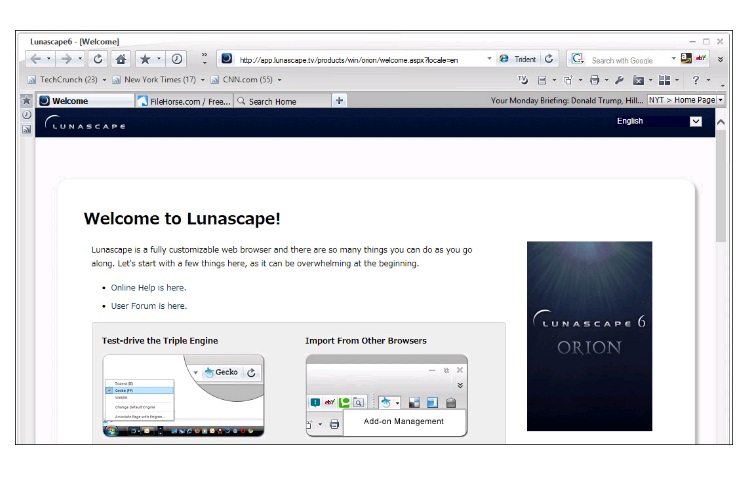Open the address bar URL dropdown arrow
The height and width of the screenshot is (480, 750).
[x=489, y=58]
